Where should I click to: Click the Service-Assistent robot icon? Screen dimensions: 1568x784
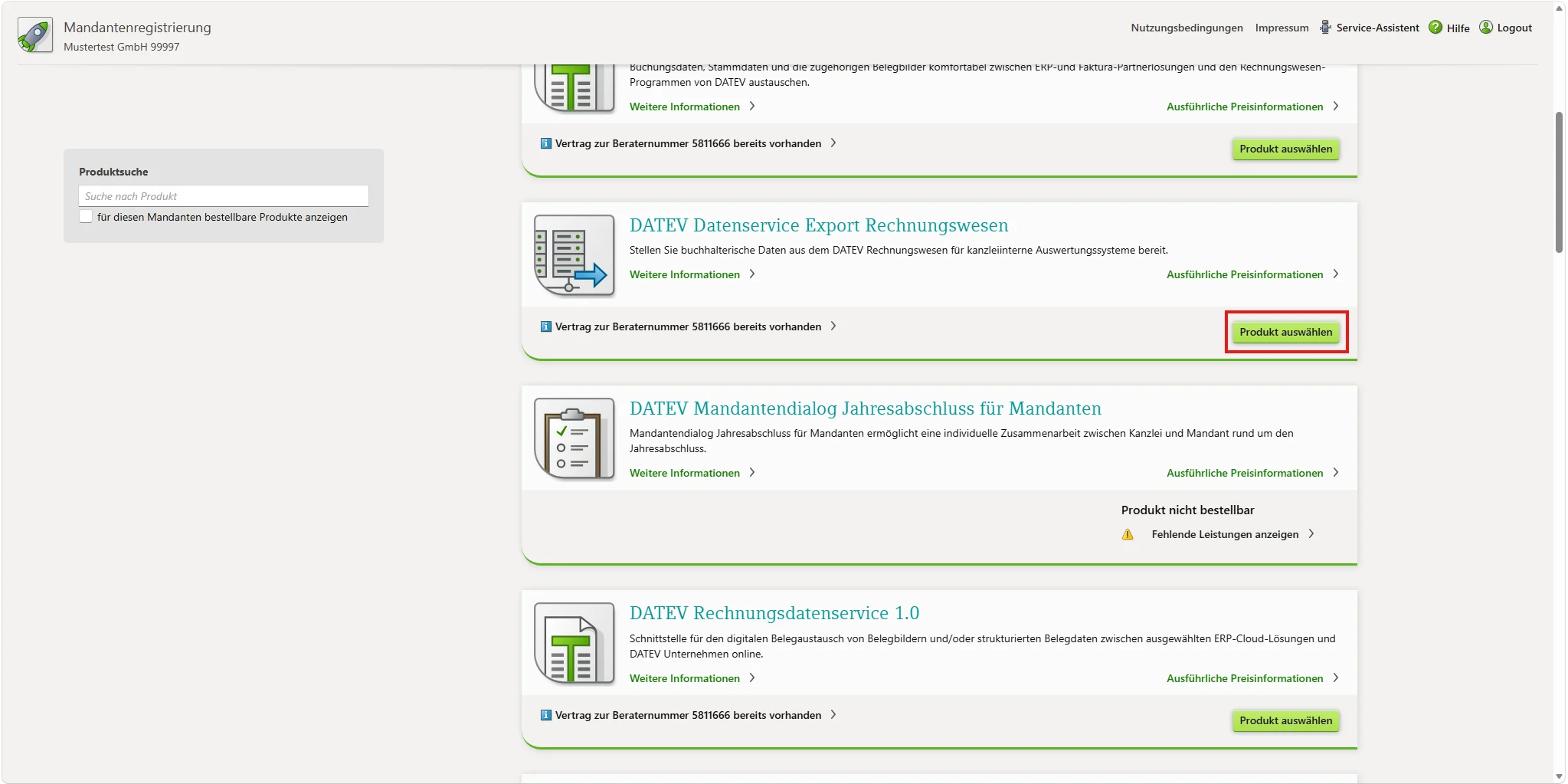[1325, 28]
